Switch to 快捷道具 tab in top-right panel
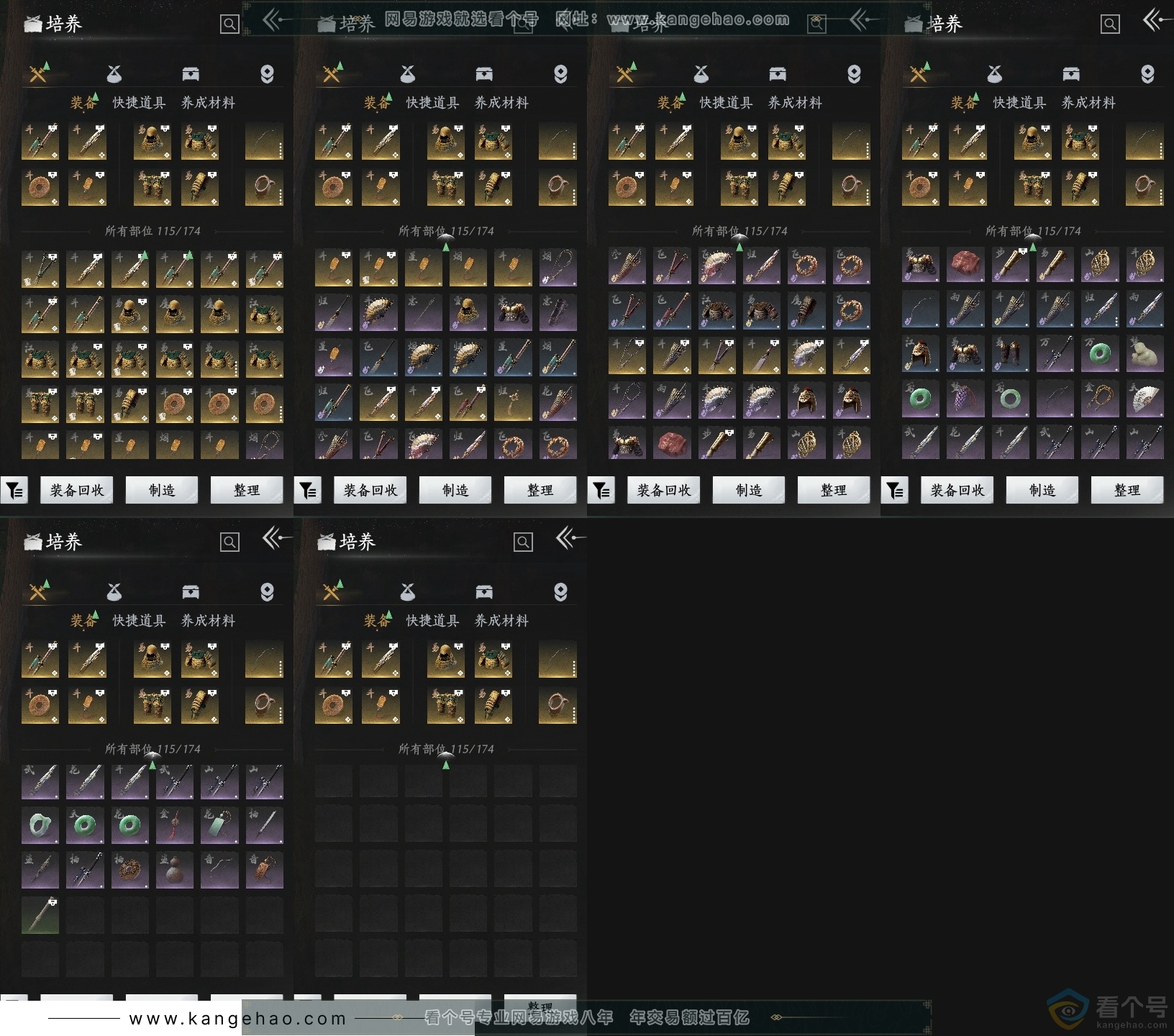Image resolution: width=1174 pixels, height=1036 pixels. coord(1019,103)
